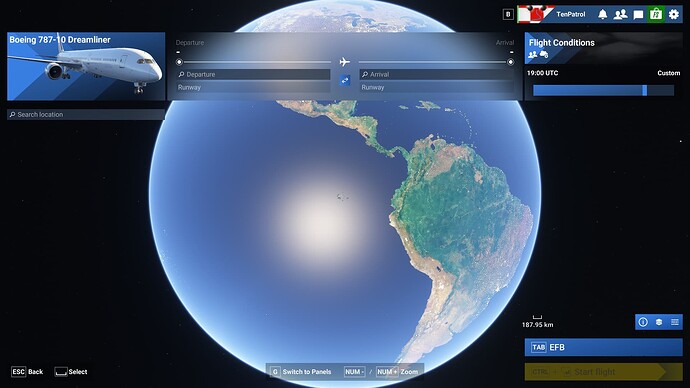Open the TenPatrol profile tab
Image resolution: width=690 pixels, height=388 pixels.
click(555, 14)
